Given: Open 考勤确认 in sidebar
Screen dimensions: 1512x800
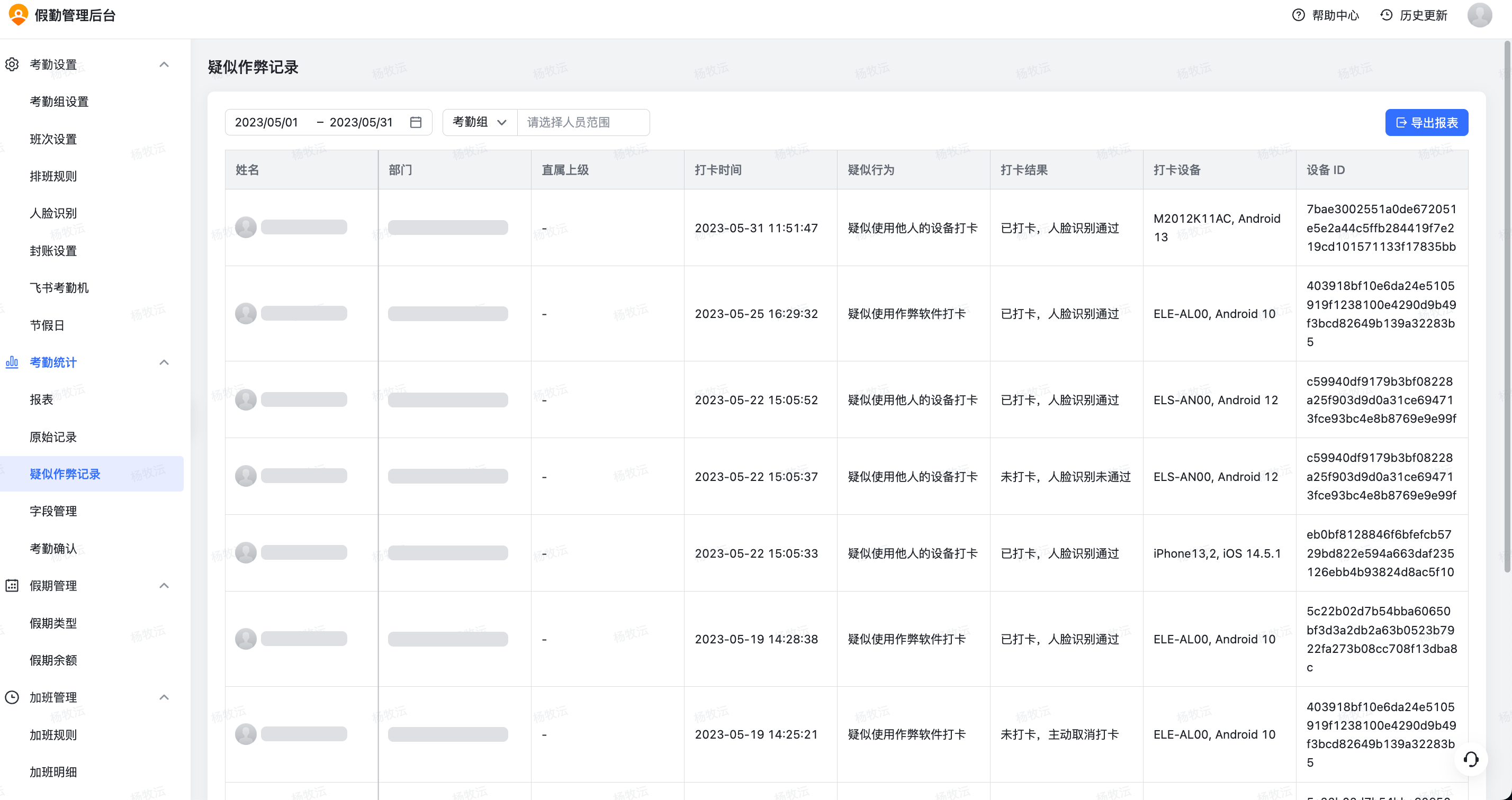Looking at the screenshot, I should tap(53, 548).
